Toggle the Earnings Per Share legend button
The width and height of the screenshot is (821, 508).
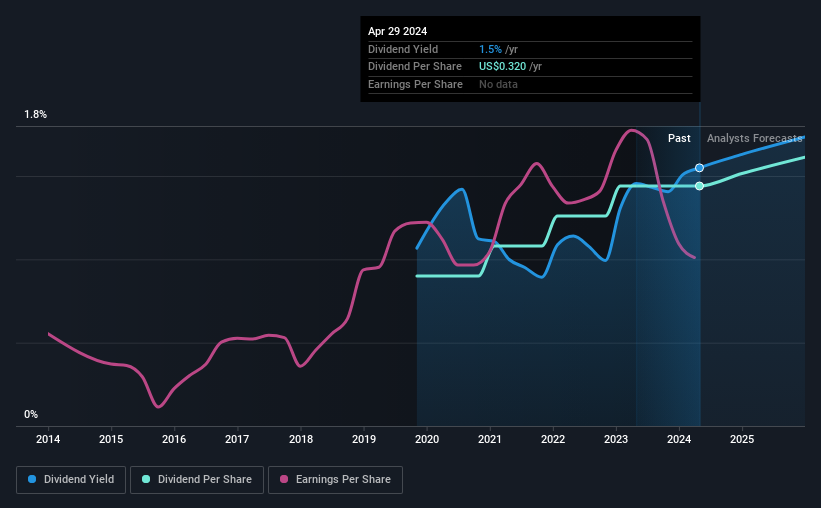(x=335, y=480)
